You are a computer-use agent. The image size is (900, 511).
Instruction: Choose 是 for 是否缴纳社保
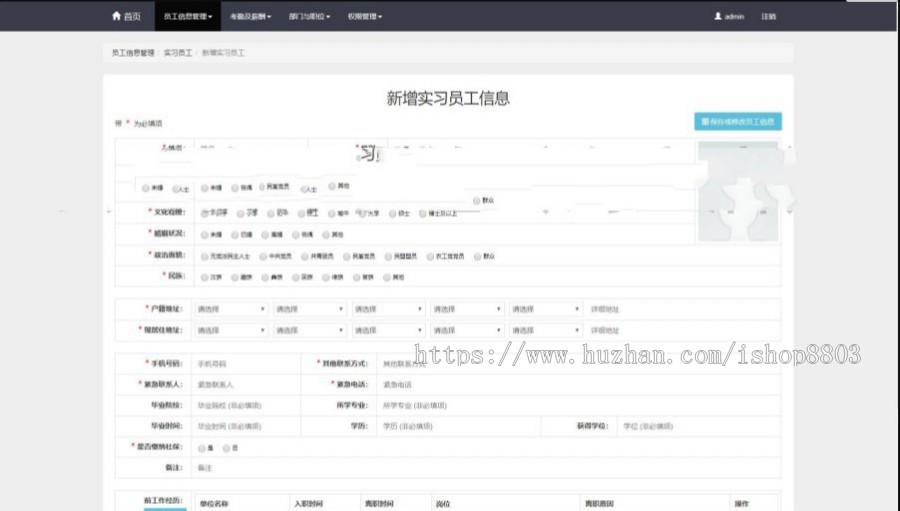(201, 448)
